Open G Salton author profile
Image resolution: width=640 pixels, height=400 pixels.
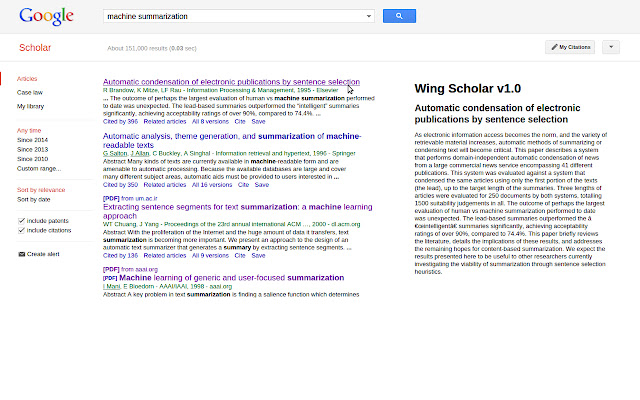(x=115, y=153)
